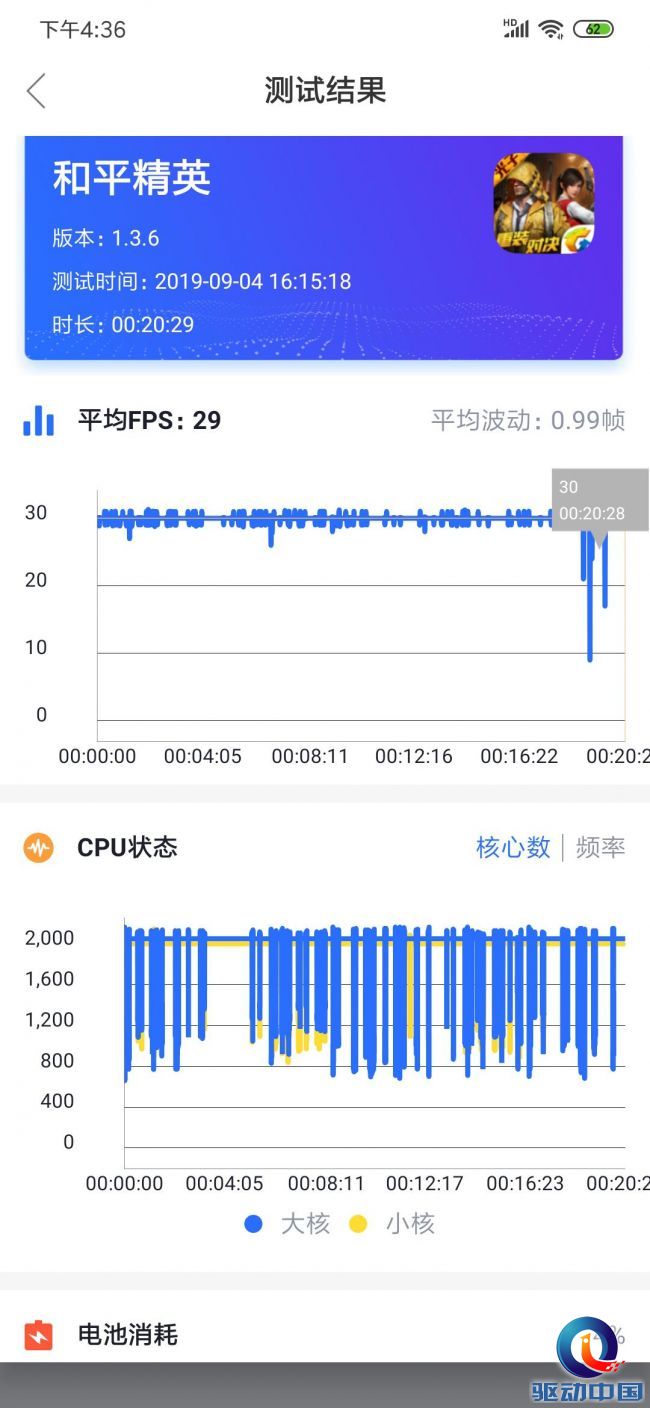Tap the 和平精英 game name heading
This screenshot has height=1408, width=650.
131,178
